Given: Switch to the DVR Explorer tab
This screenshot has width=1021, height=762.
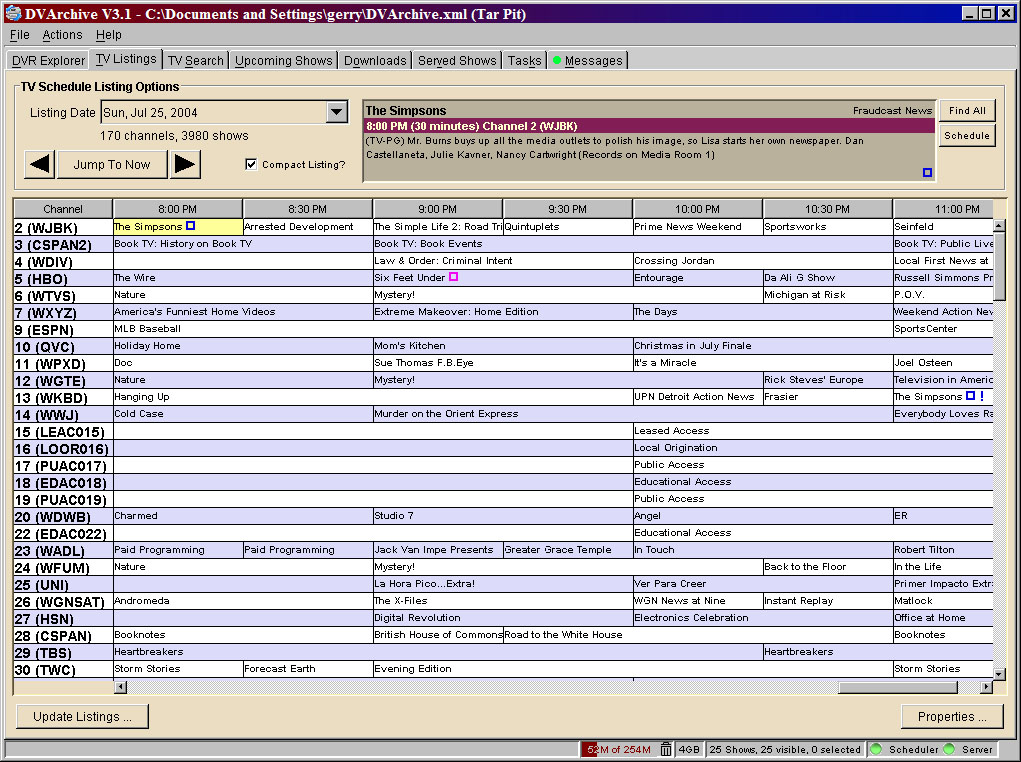Looking at the screenshot, I should (48, 61).
